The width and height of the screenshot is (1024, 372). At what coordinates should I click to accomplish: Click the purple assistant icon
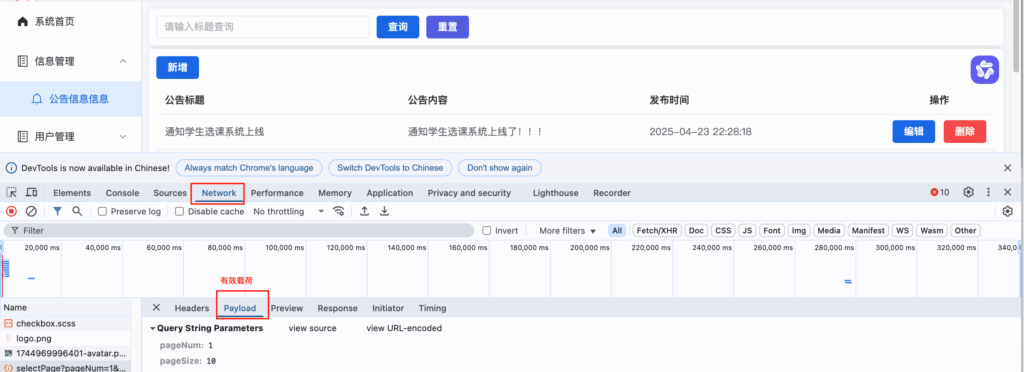[984, 69]
